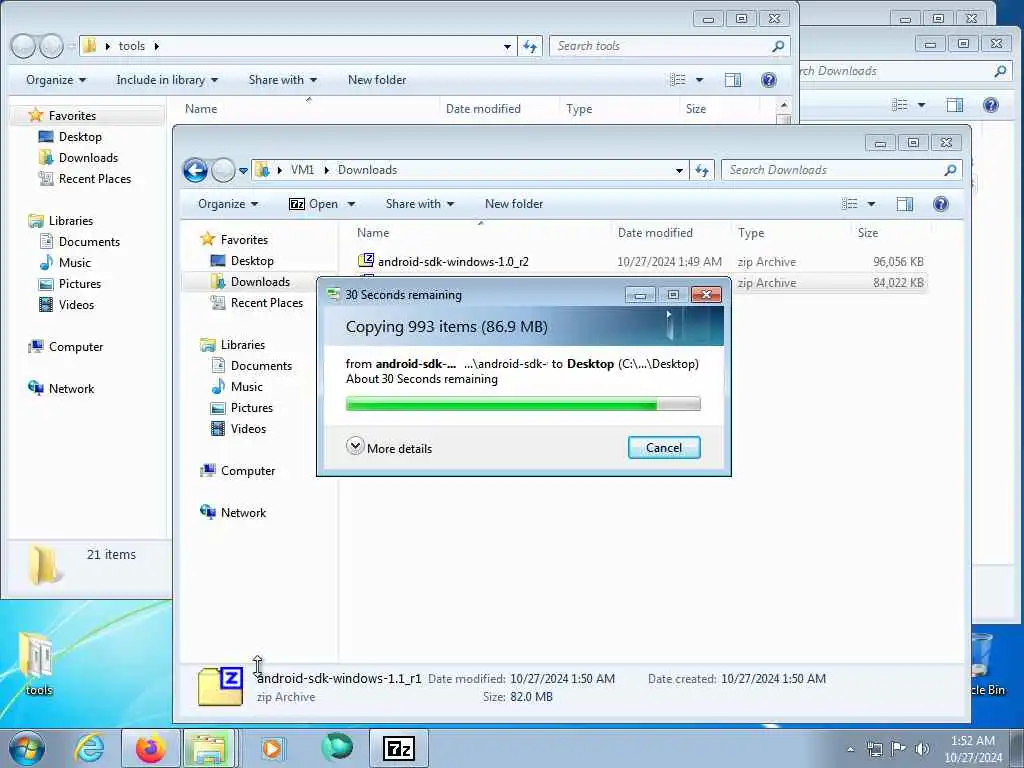Click the Forward arrow in Downloads window
This screenshot has width=1024, height=768.
point(223,170)
